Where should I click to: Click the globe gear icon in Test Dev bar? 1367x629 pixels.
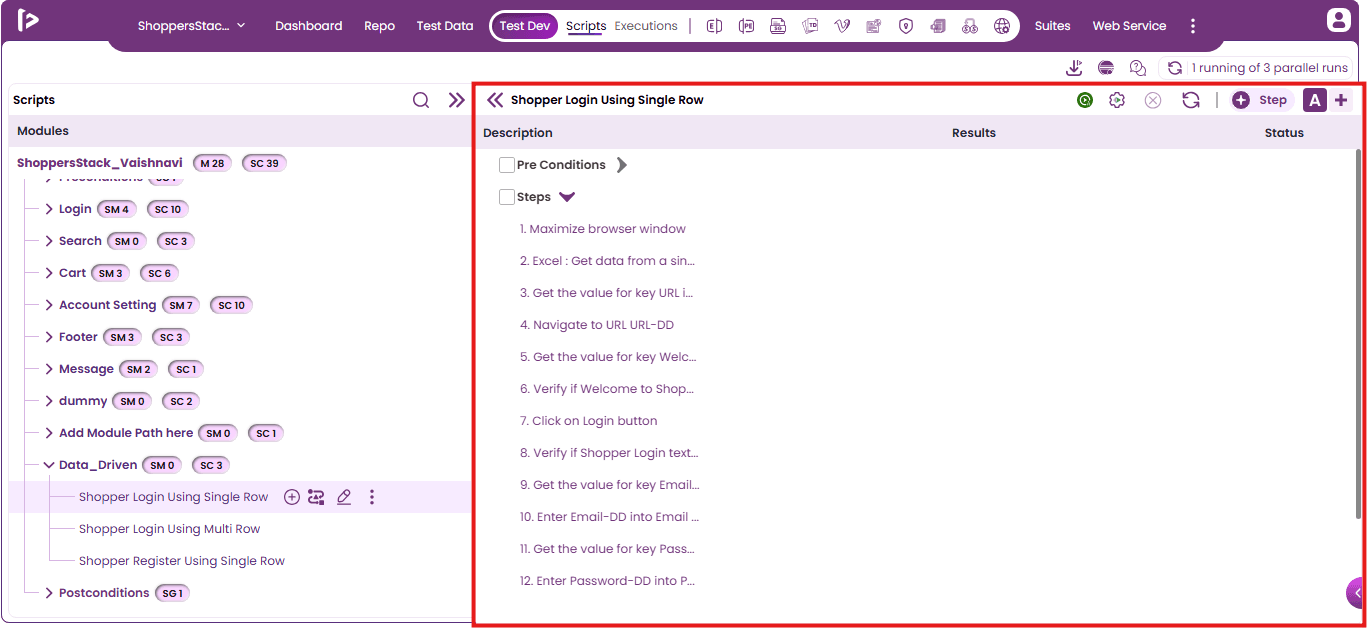tap(1002, 26)
